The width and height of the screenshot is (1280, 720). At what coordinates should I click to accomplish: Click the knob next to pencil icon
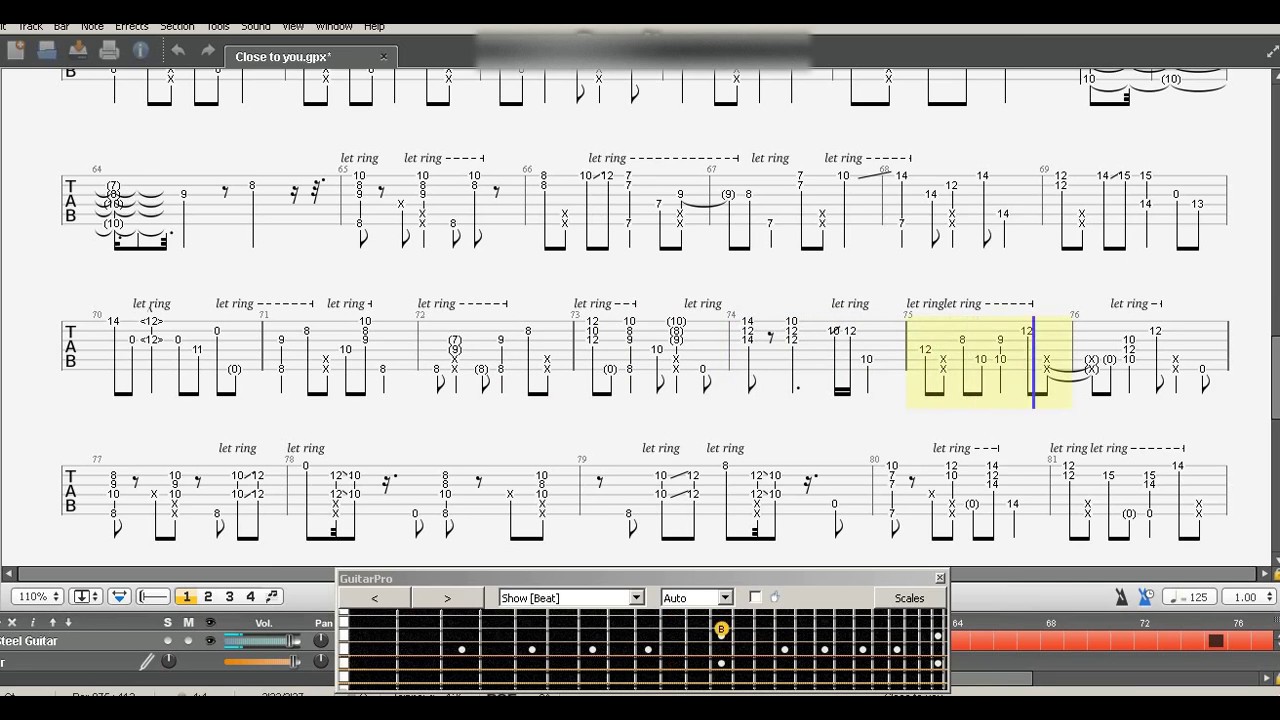[x=168, y=661]
